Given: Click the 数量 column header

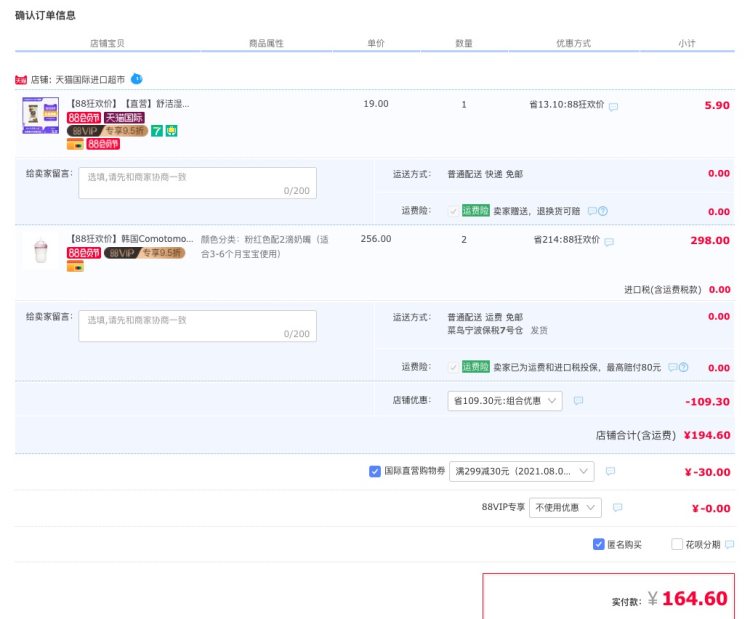Looking at the screenshot, I should (464, 44).
